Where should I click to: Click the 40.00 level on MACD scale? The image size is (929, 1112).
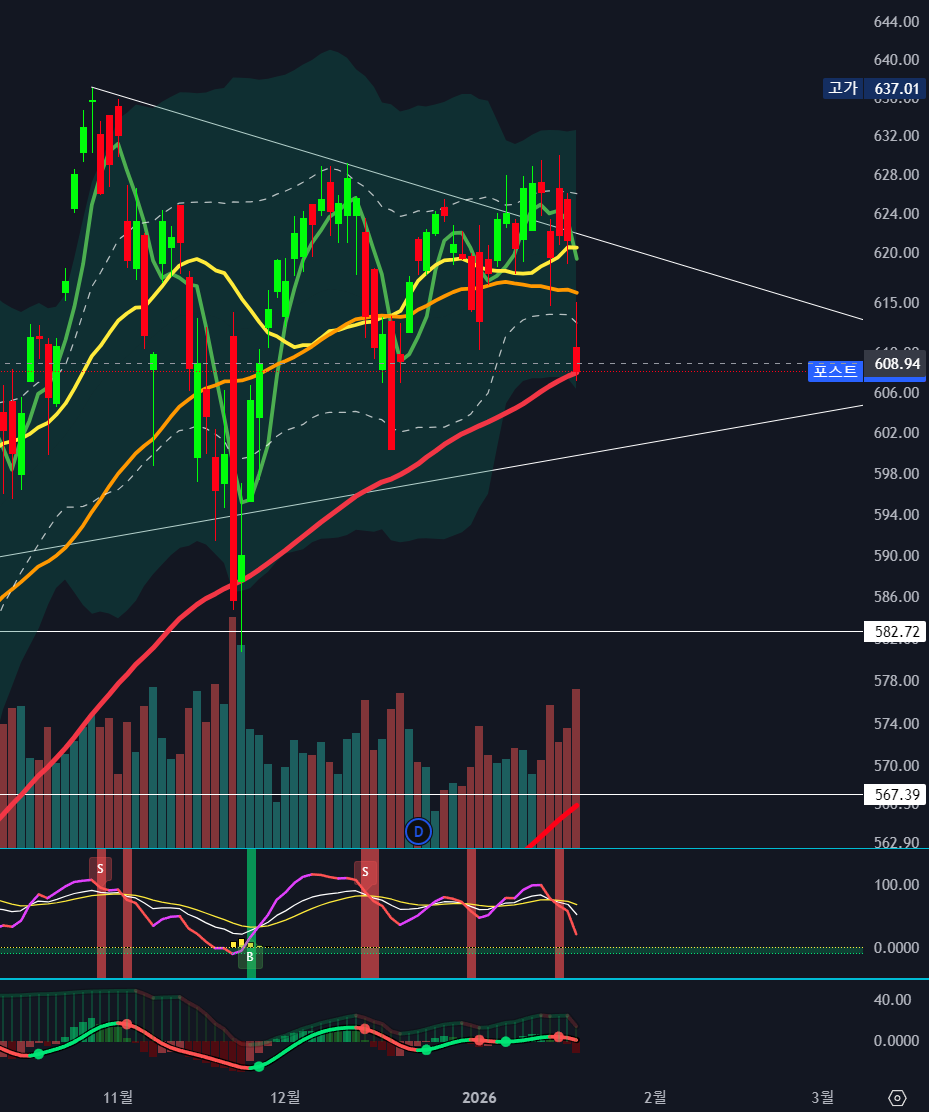[895, 999]
